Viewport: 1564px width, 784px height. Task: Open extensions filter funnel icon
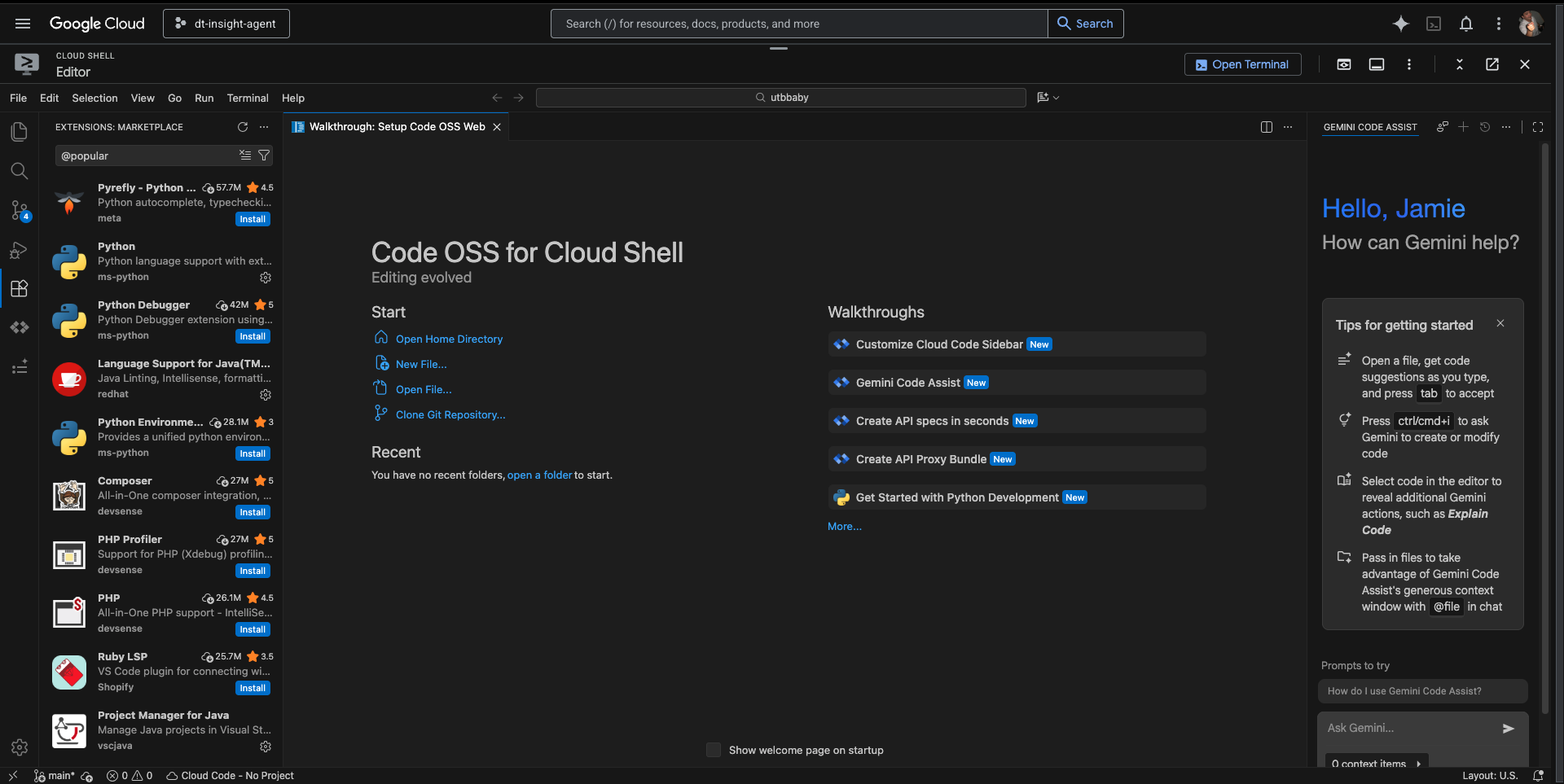click(264, 155)
